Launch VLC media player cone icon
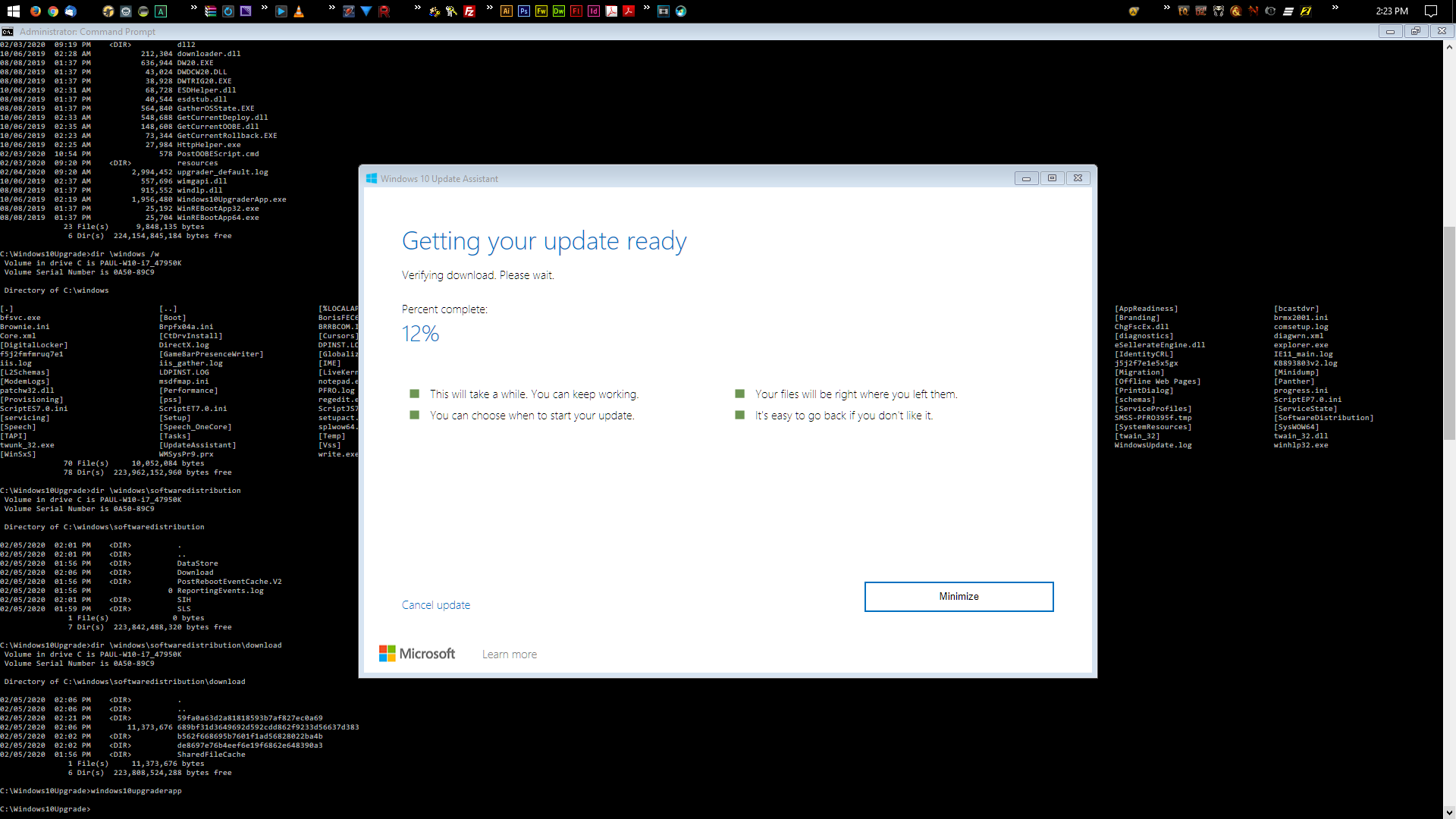This screenshot has height=819, width=1456. click(299, 11)
